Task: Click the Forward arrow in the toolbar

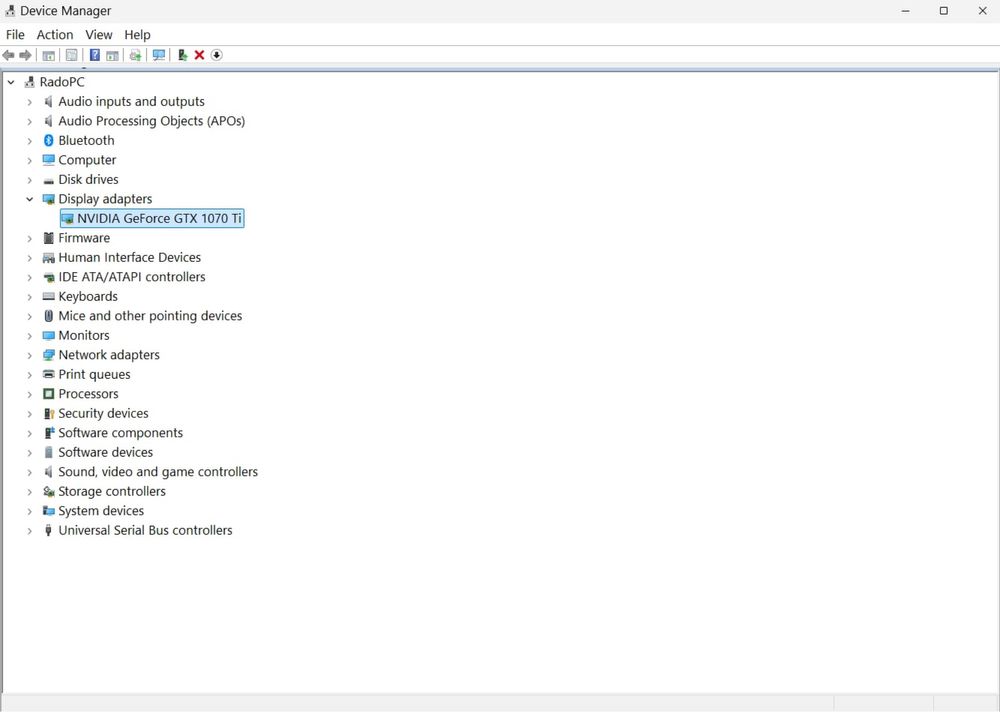Action: [26, 56]
